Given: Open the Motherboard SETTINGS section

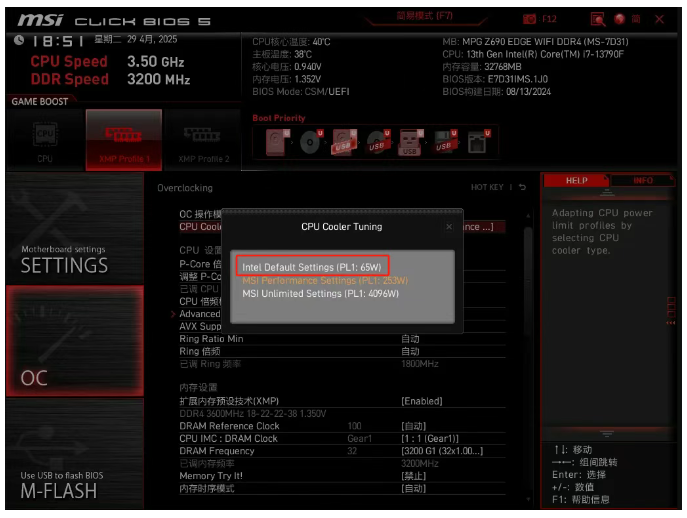Looking at the screenshot, I should point(75,228).
